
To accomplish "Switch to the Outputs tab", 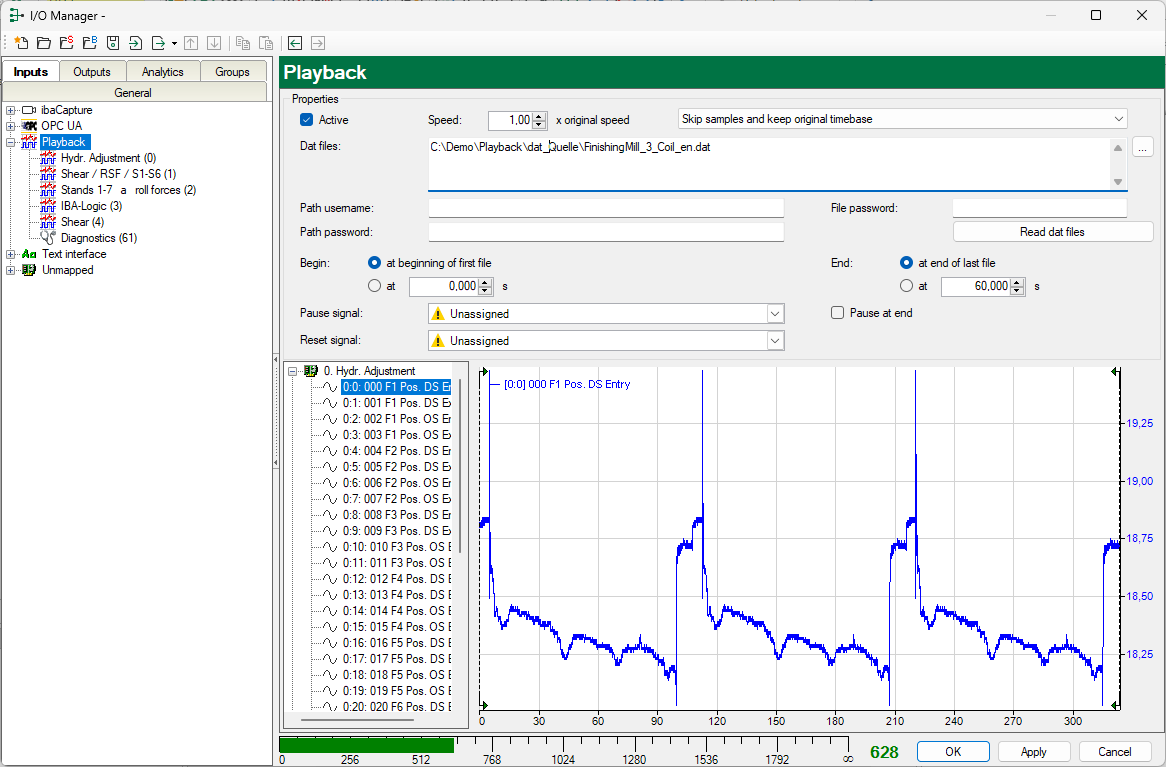I will coord(91,71).
